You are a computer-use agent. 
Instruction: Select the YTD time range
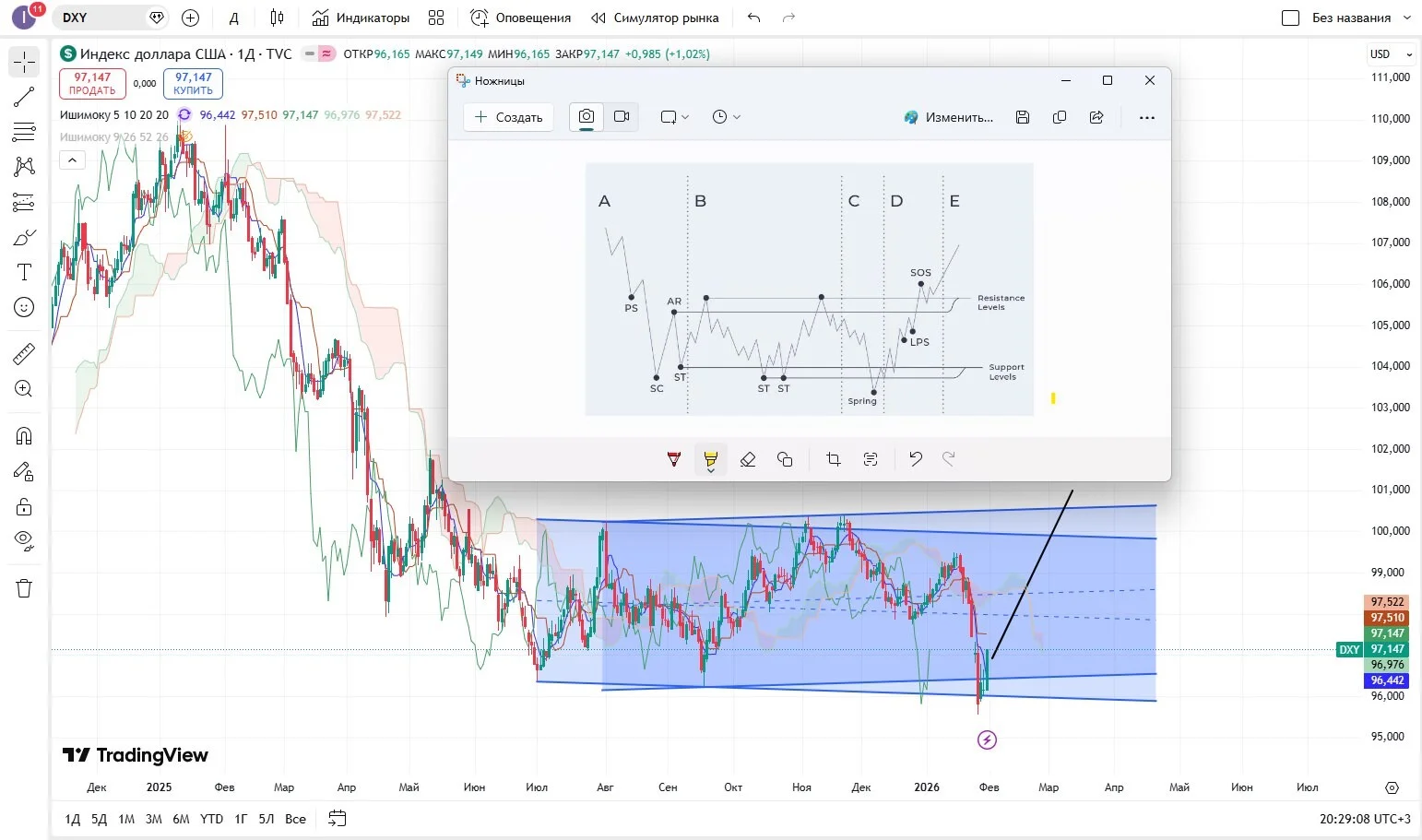point(211,819)
